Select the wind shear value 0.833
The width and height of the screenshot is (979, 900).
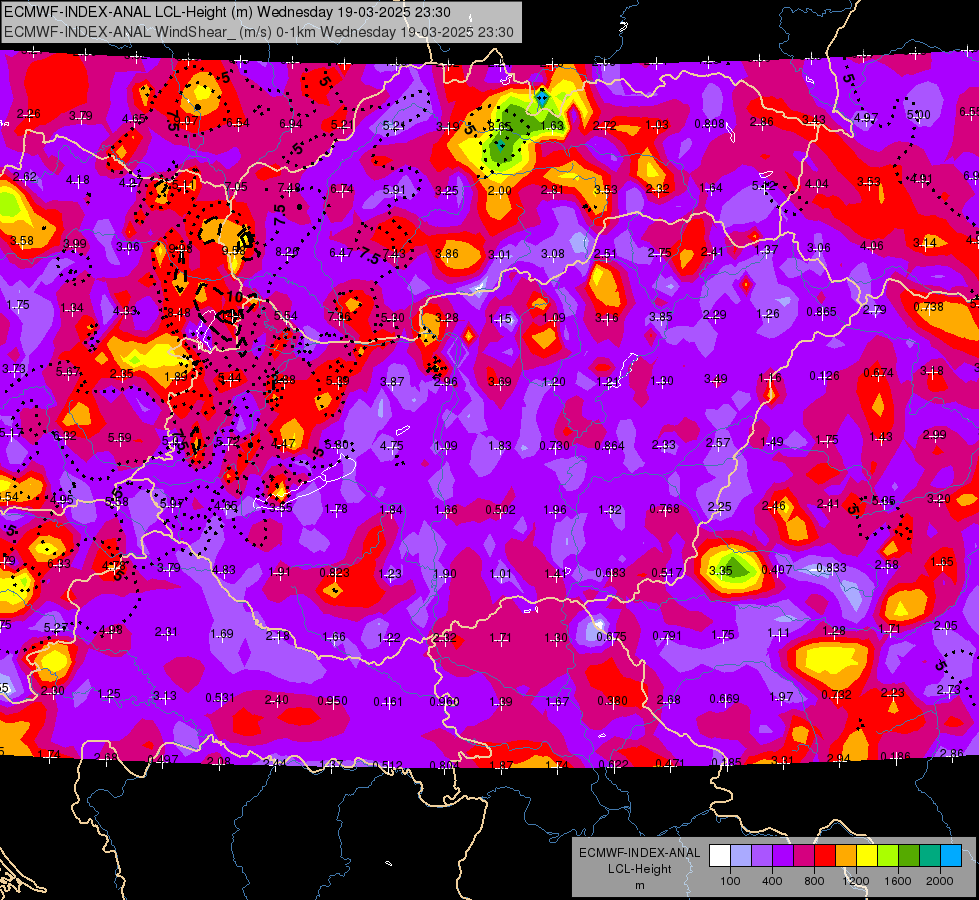click(x=832, y=568)
